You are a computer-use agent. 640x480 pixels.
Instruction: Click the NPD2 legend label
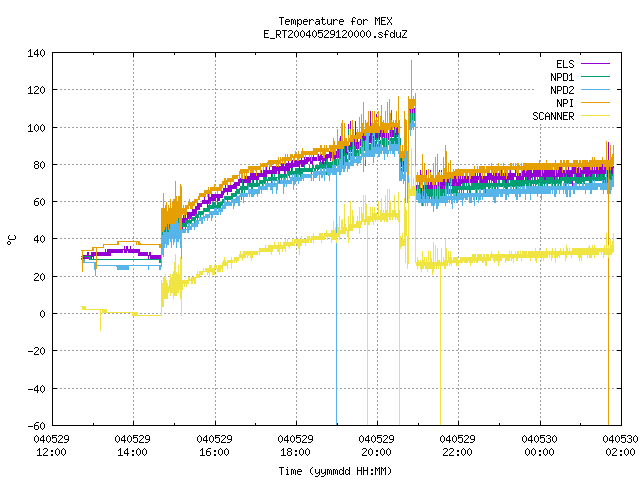pos(562,90)
